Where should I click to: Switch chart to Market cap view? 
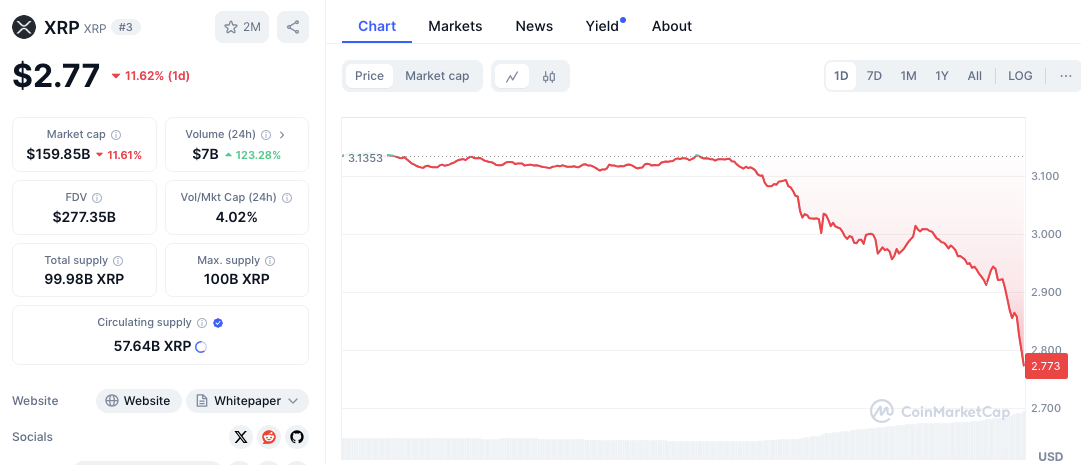click(x=437, y=76)
